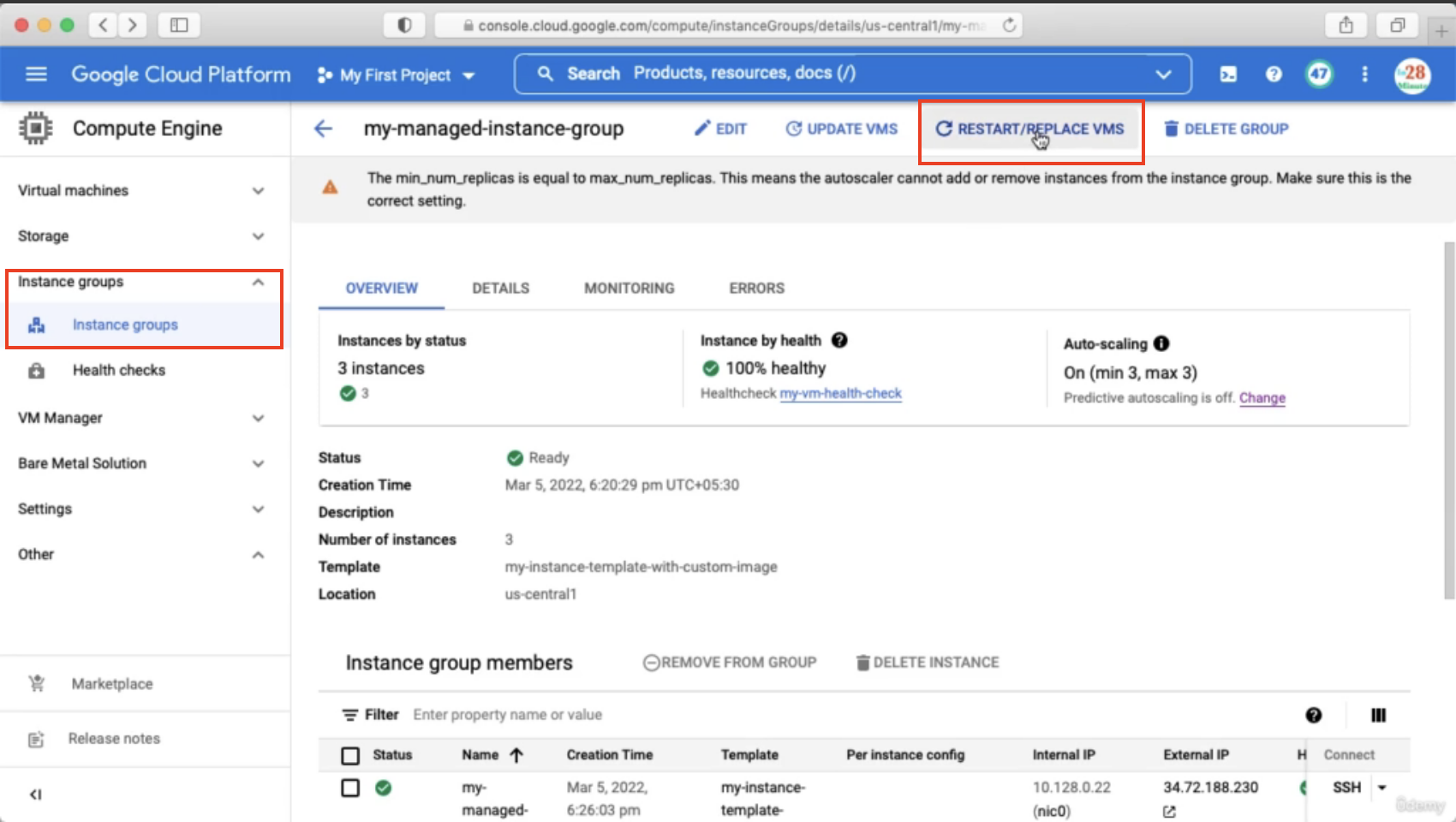Collapse the Other section
Viewport: 1456px width, 822px height.
pyautogui.click(x=258, y=555)
